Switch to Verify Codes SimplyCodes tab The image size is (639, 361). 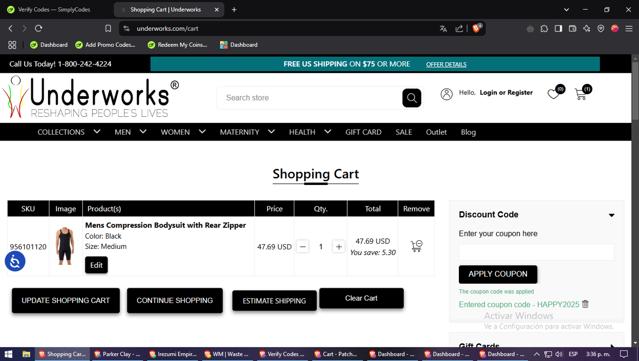55,9
